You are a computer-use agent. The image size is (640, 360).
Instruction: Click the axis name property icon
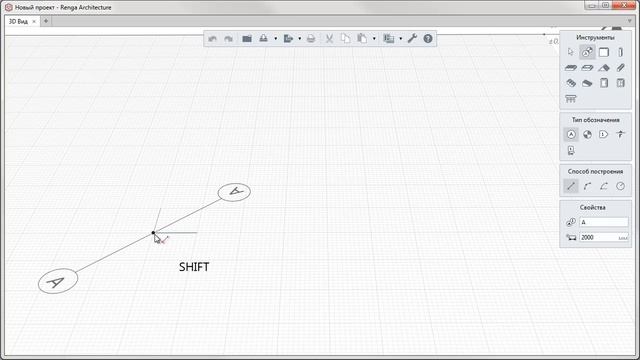pyautogui.click(x=571, y=222)
